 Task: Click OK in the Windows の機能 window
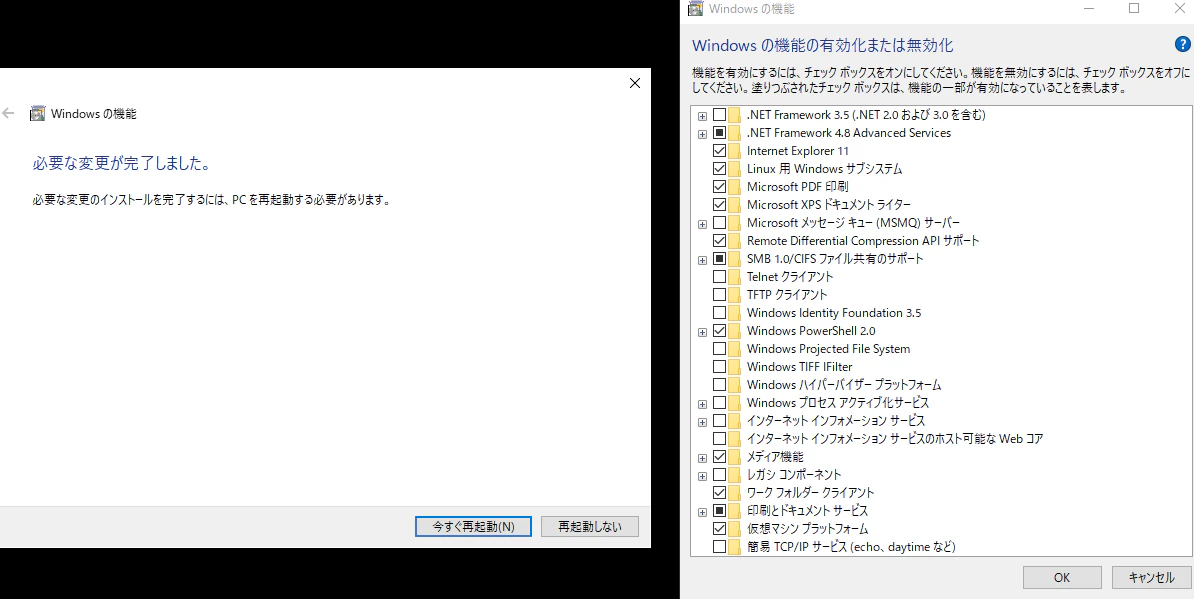tap(1062, 578)
